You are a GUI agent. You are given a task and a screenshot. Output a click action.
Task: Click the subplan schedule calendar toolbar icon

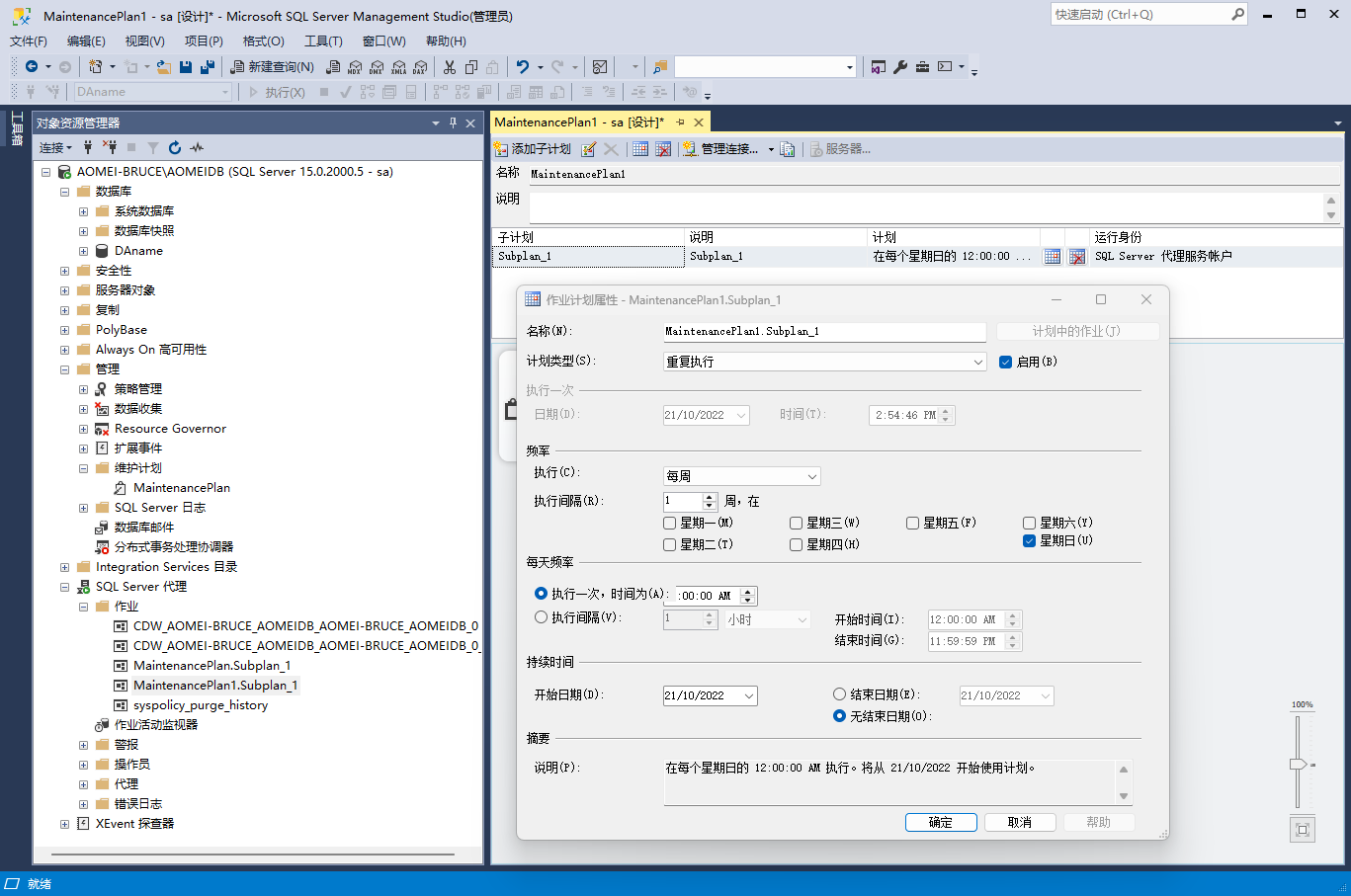tap(640, 149)
